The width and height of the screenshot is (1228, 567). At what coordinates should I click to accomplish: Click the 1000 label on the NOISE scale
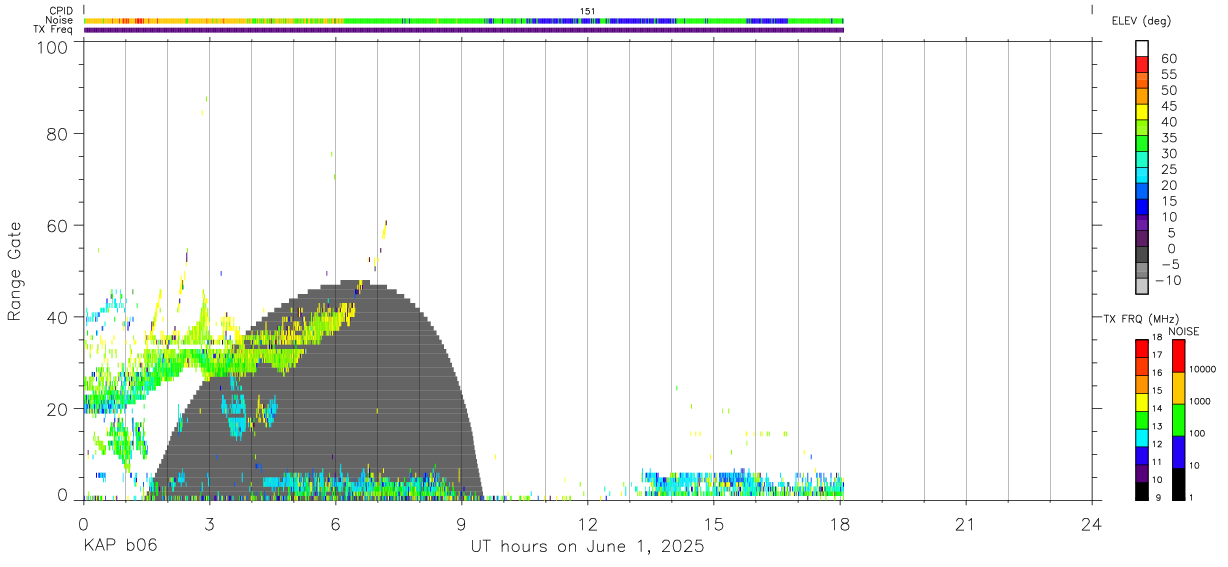(1201, 402)
